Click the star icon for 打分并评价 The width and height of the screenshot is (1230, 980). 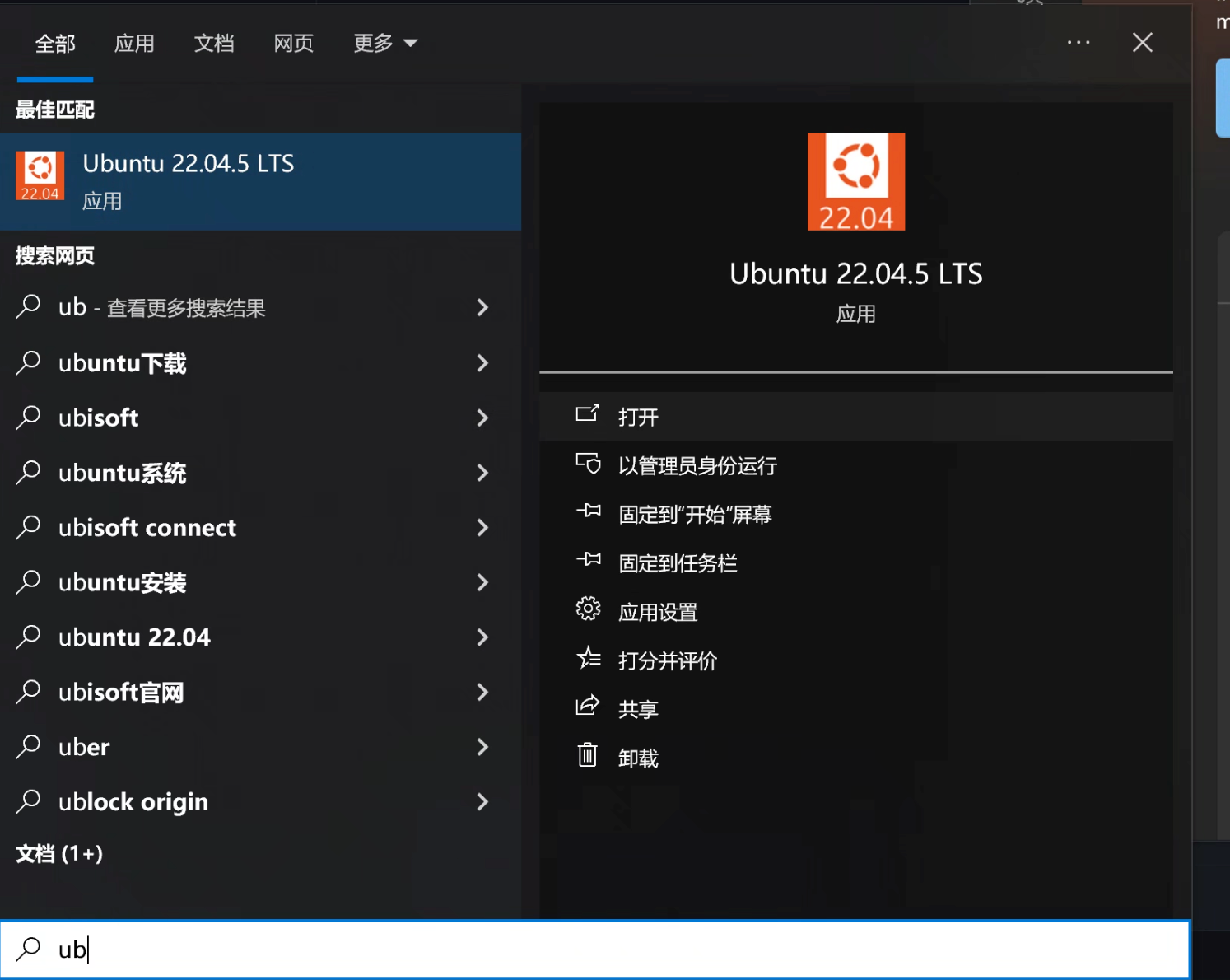(588, 658)
